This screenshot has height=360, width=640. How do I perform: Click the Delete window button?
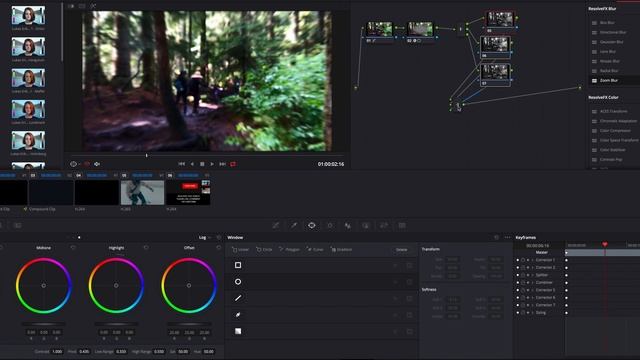[402, 249]
